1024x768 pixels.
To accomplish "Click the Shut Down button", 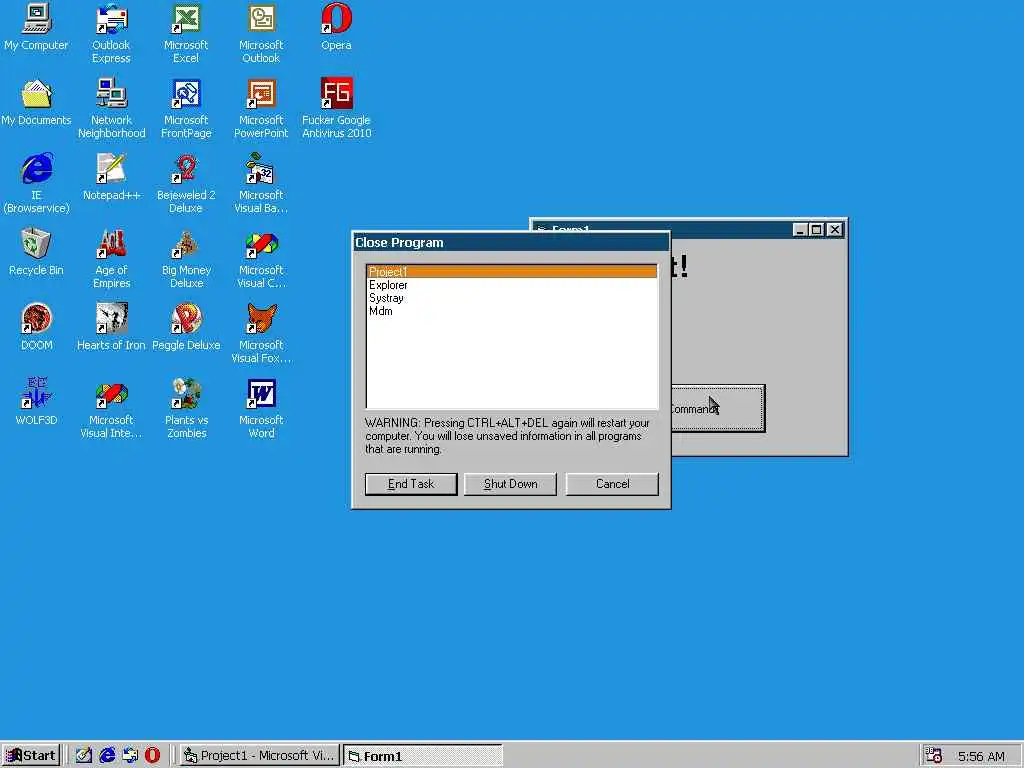I will pyautogui.click(x=510, y=484).
